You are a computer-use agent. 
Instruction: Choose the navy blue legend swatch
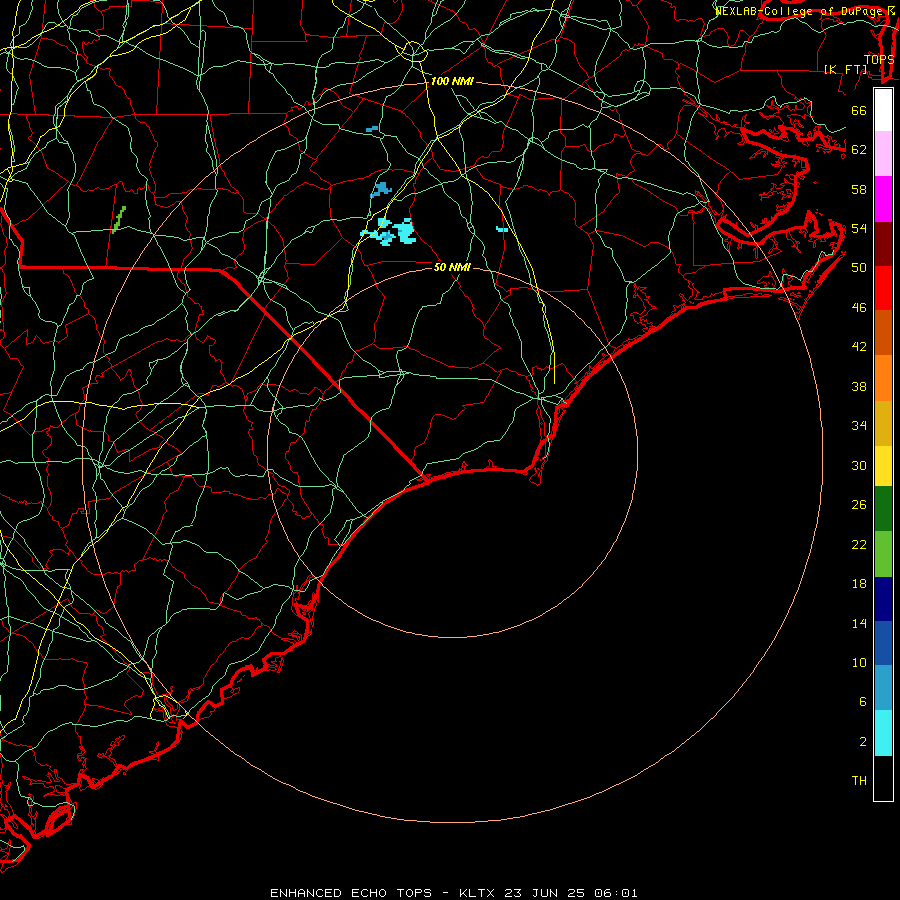[x=883, y=599]
